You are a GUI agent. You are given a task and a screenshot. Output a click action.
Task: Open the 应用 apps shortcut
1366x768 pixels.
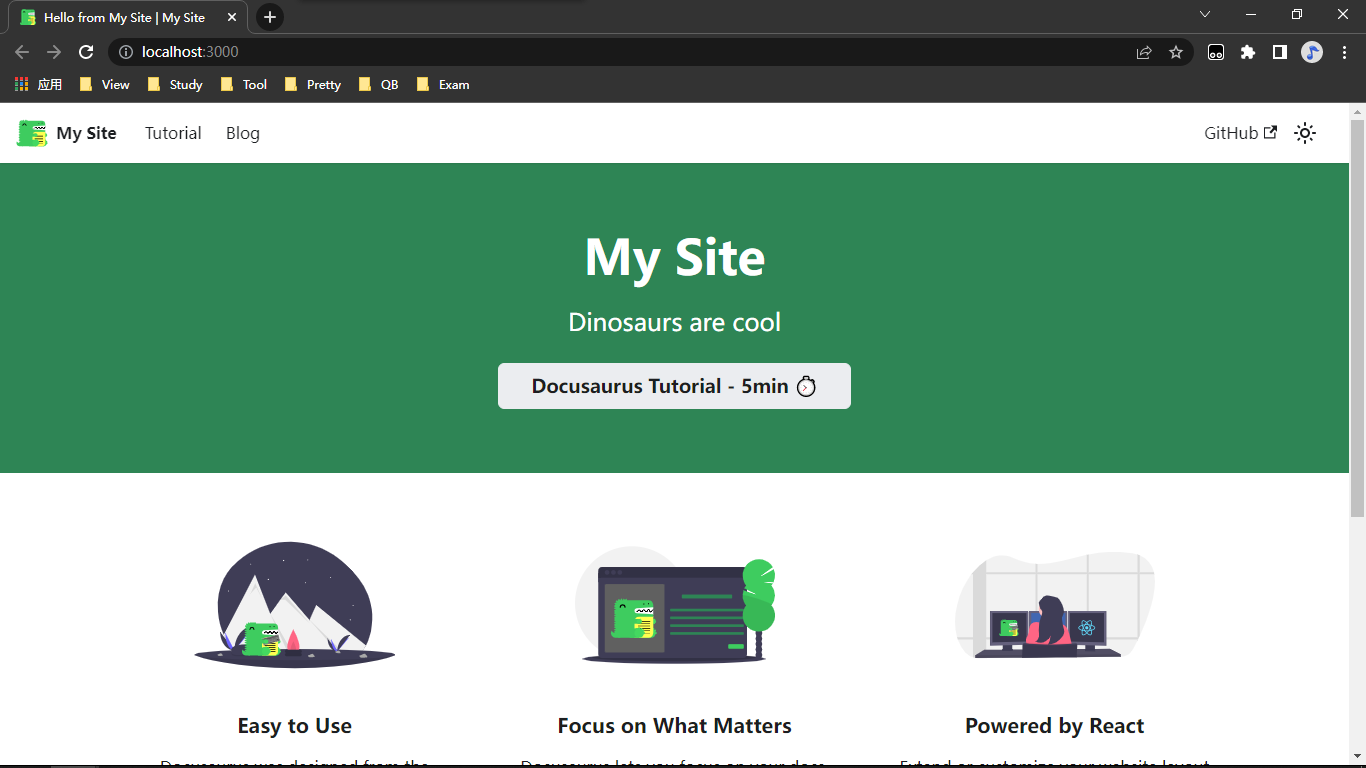click(39, 85)
